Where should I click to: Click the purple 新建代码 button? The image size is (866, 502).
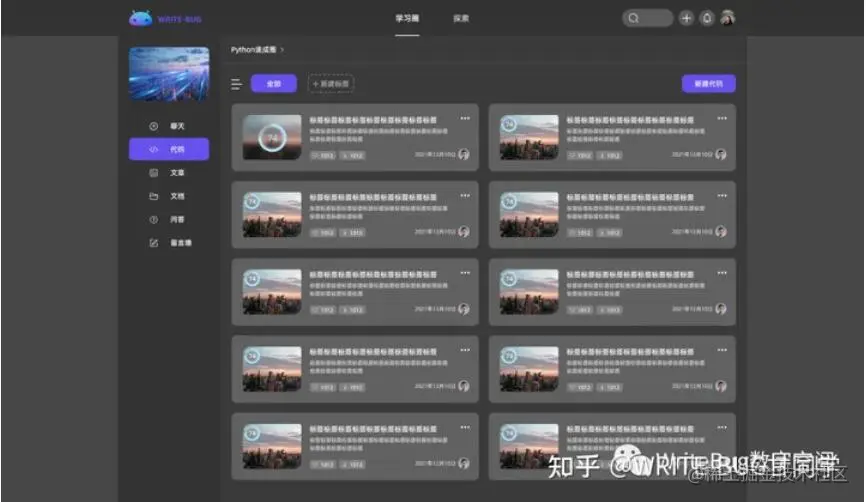click(709, 84)
